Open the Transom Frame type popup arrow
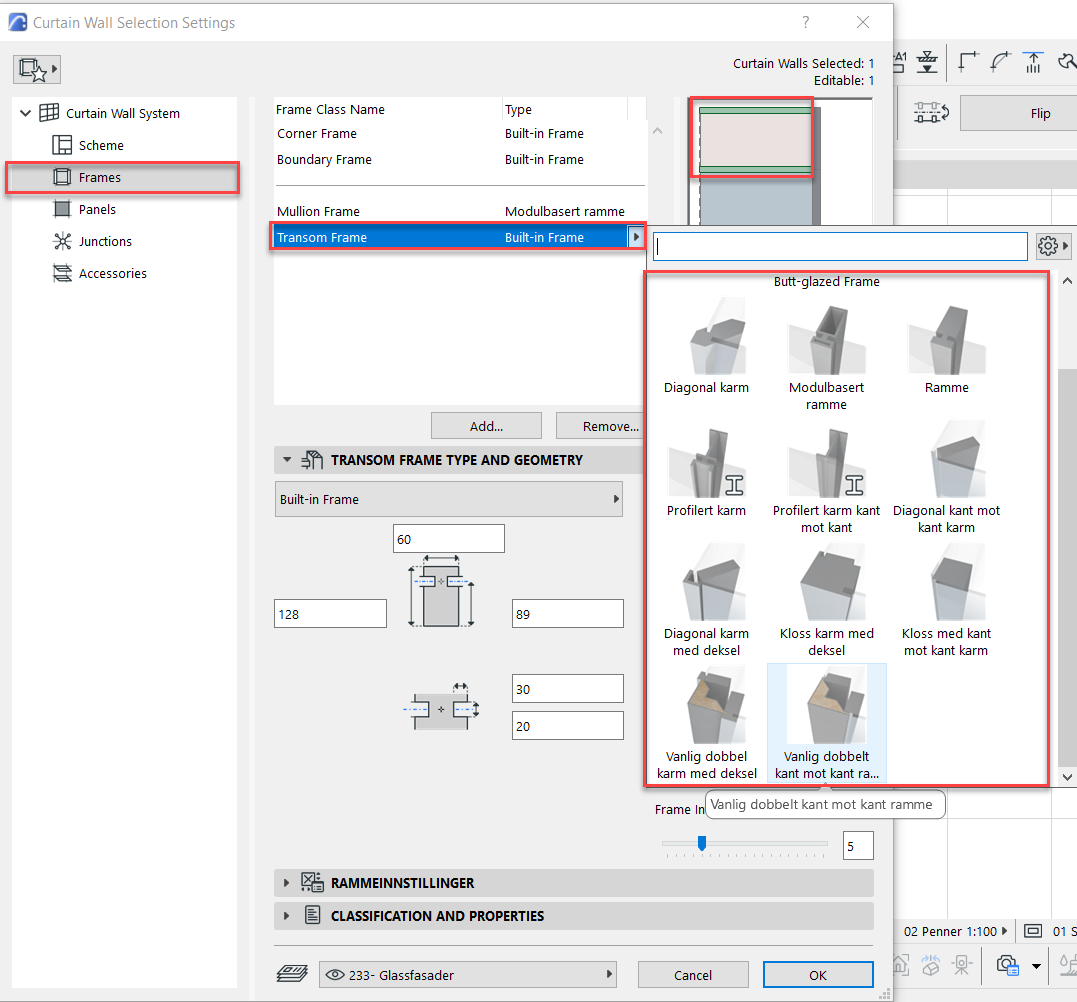1077x1002 pixels. (x=636, y=237)
